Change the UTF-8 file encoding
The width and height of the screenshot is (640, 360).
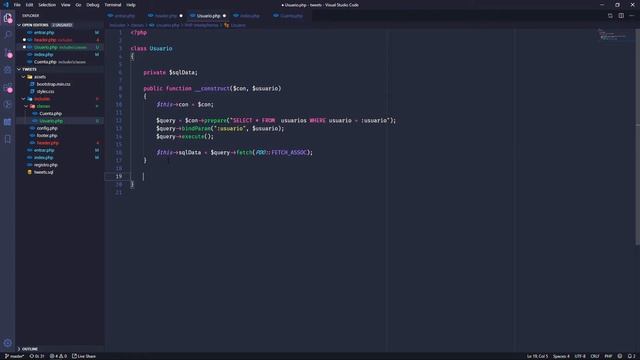pos(580,356)
